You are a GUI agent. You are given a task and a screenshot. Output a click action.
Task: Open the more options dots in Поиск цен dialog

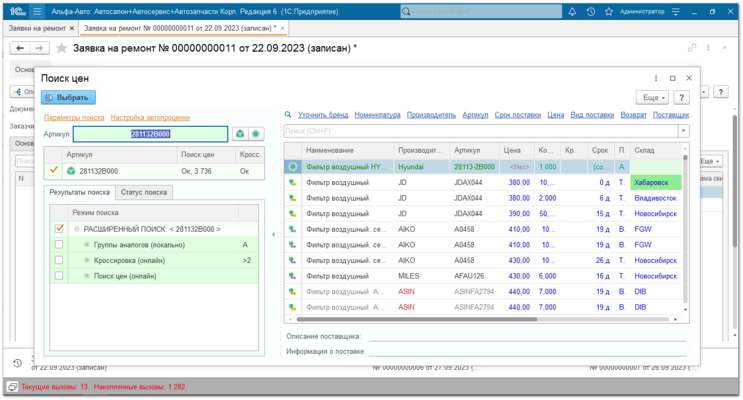656,78
